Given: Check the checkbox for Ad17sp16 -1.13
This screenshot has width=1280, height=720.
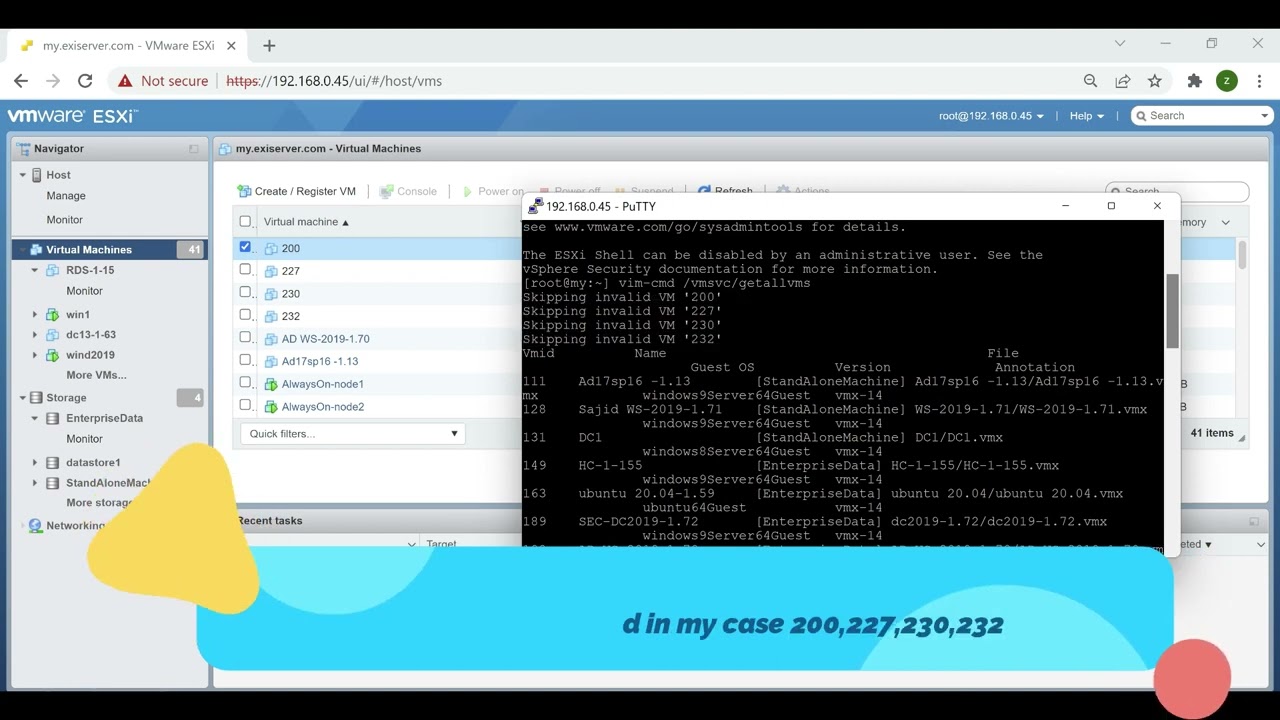Looking at the screenshot, I should tap(245, 360).
